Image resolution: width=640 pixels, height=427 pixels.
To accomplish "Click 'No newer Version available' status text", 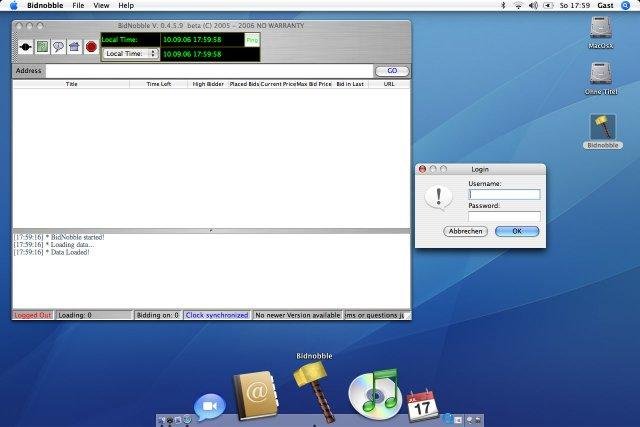I will tap(298, 315).
